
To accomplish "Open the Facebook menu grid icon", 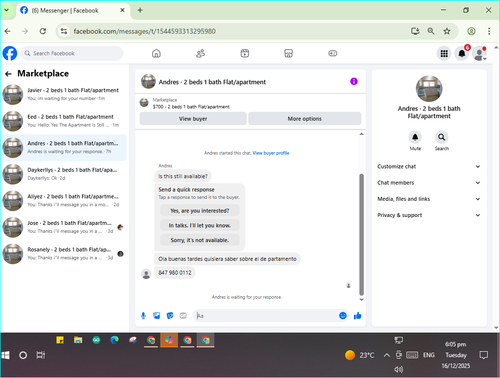I will (x=444, y=53).
